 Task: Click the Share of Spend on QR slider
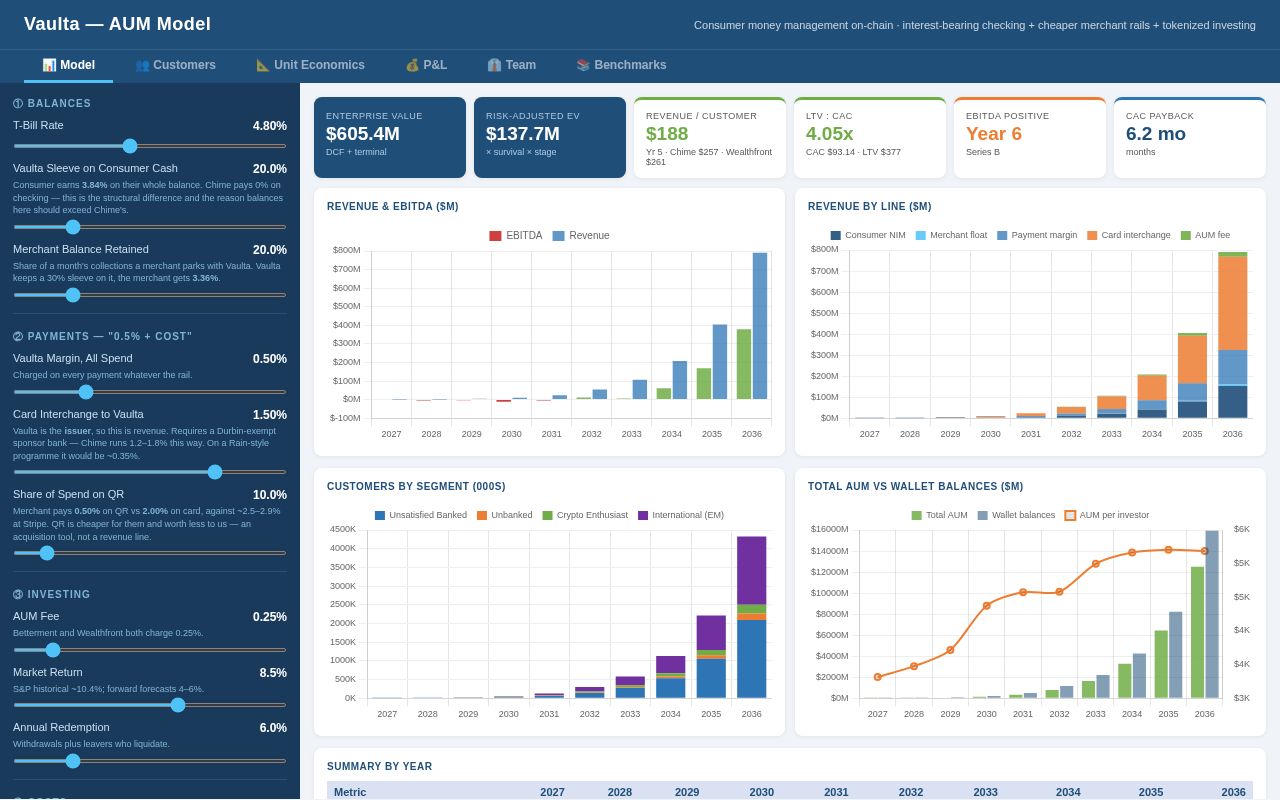pyautogui.click(x=150, y=553)
